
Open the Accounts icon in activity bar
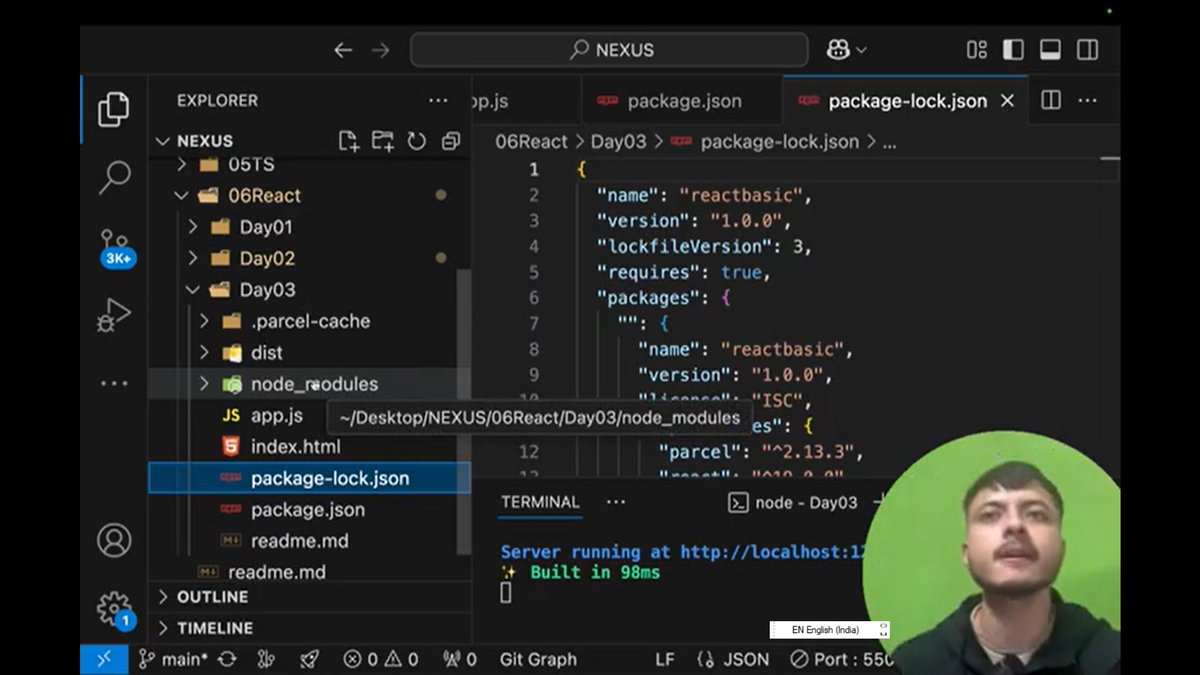114,540
